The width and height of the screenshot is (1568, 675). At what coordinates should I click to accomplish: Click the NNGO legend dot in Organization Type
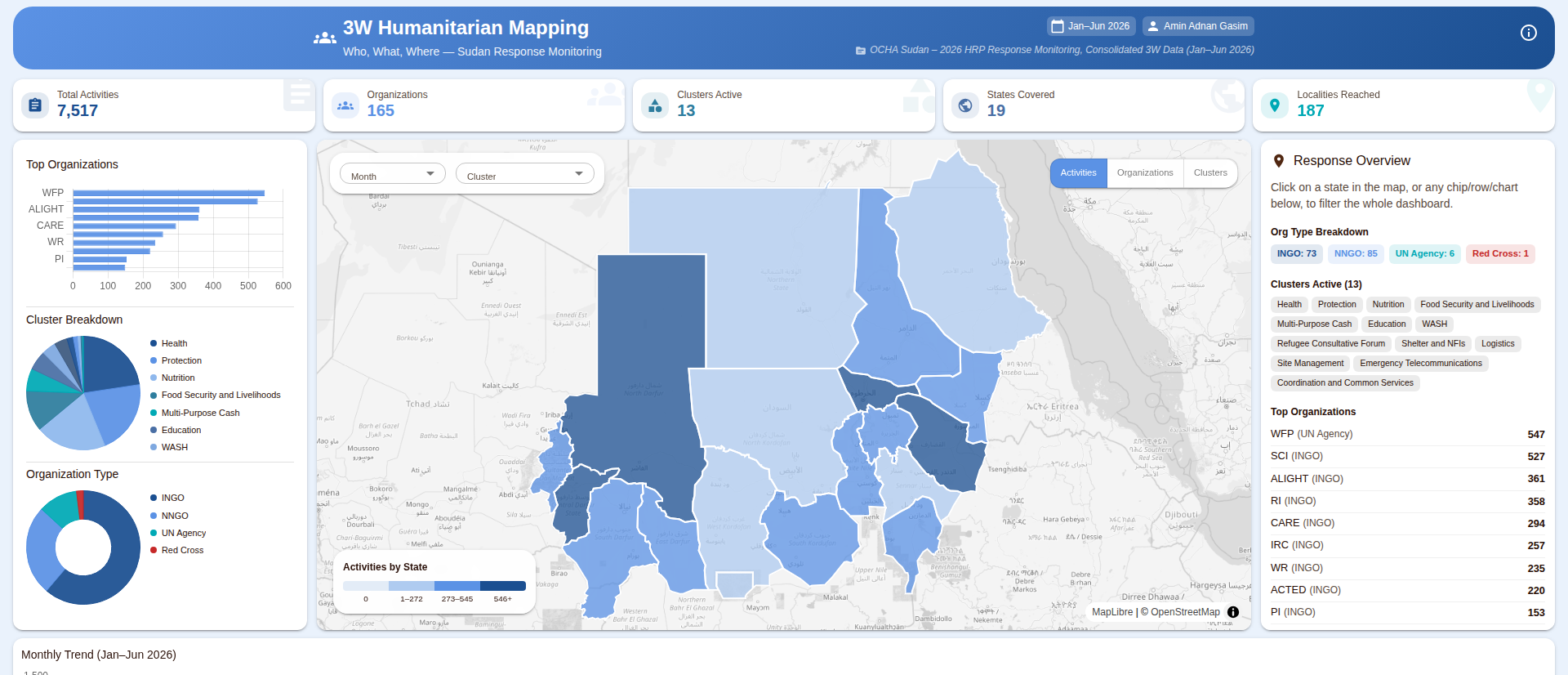(x=154, y=516)
